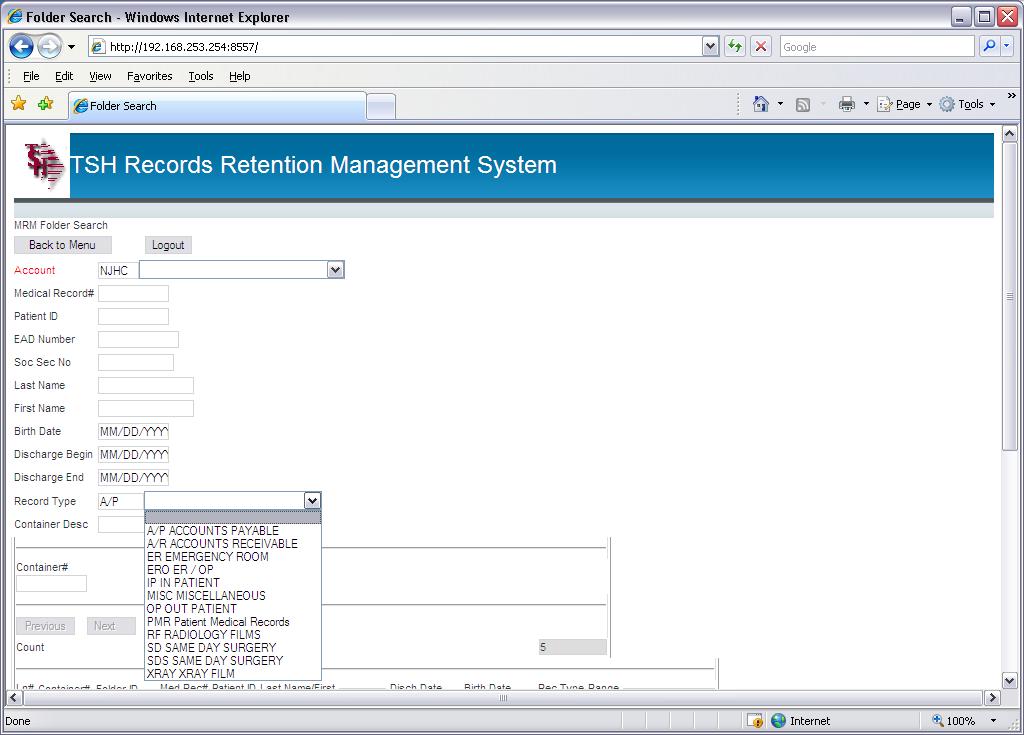This screenshot has height=735, width=1024.
Task: Open recent pages dropdown beside Forward arrow
Action: pos(71,47)
